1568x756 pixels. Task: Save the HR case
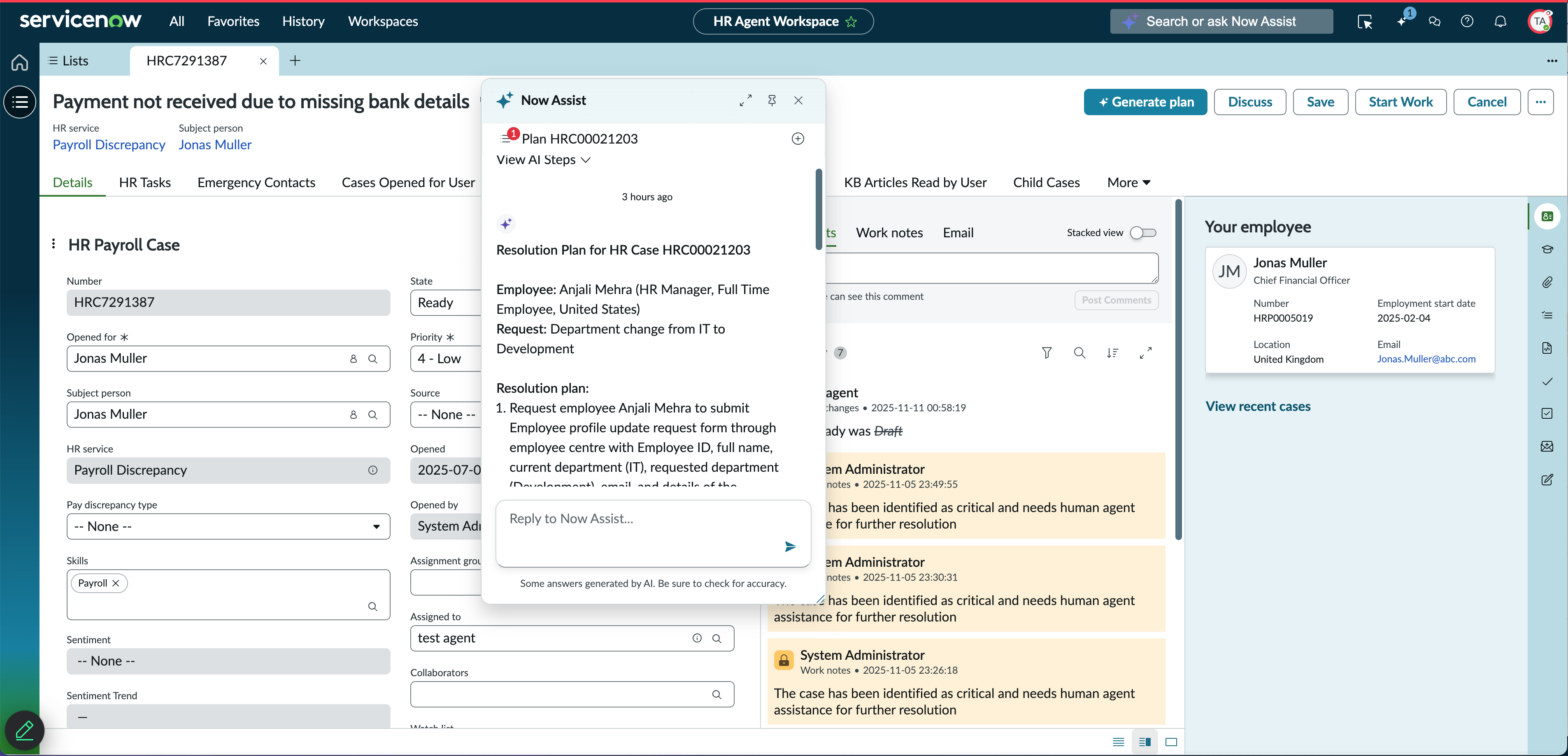1320,102
